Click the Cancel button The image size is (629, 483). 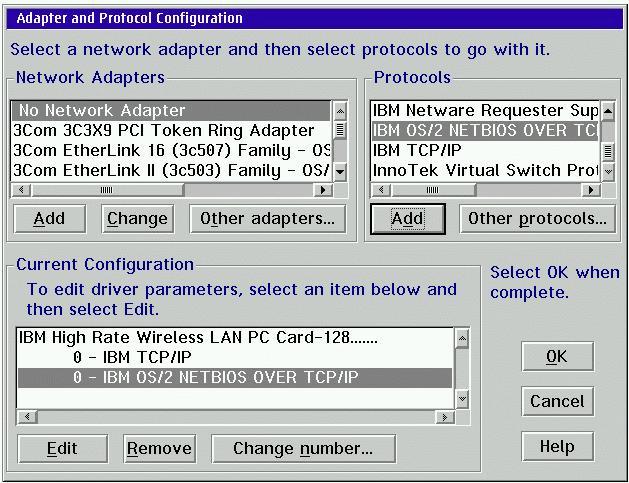[557, 402]
